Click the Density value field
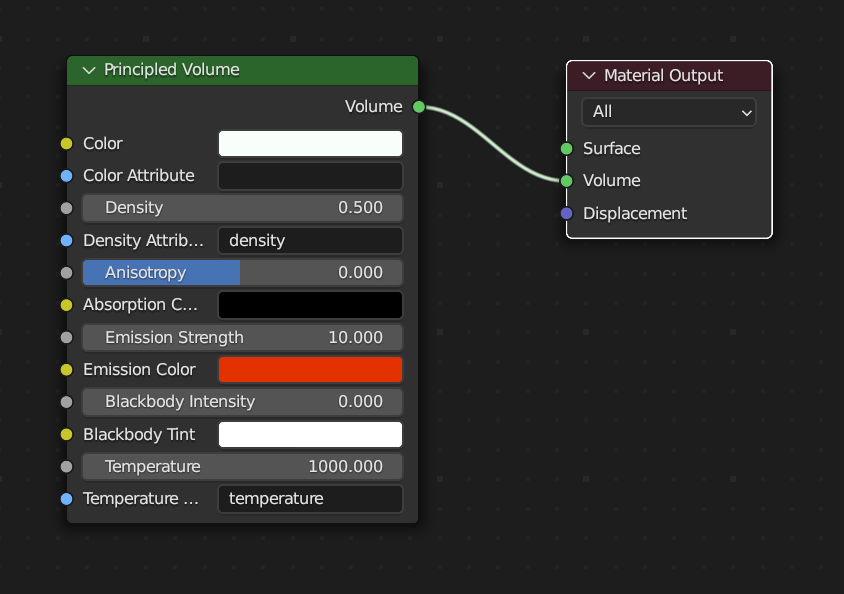 click(242, 208)
